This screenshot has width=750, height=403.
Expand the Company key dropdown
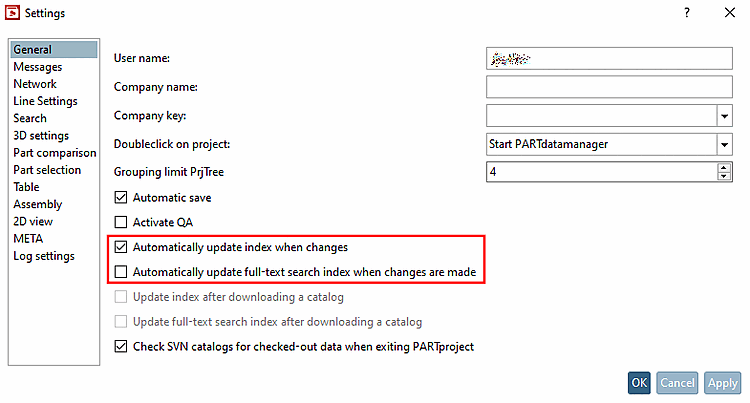pyautogui.click(x=724, y=116)
